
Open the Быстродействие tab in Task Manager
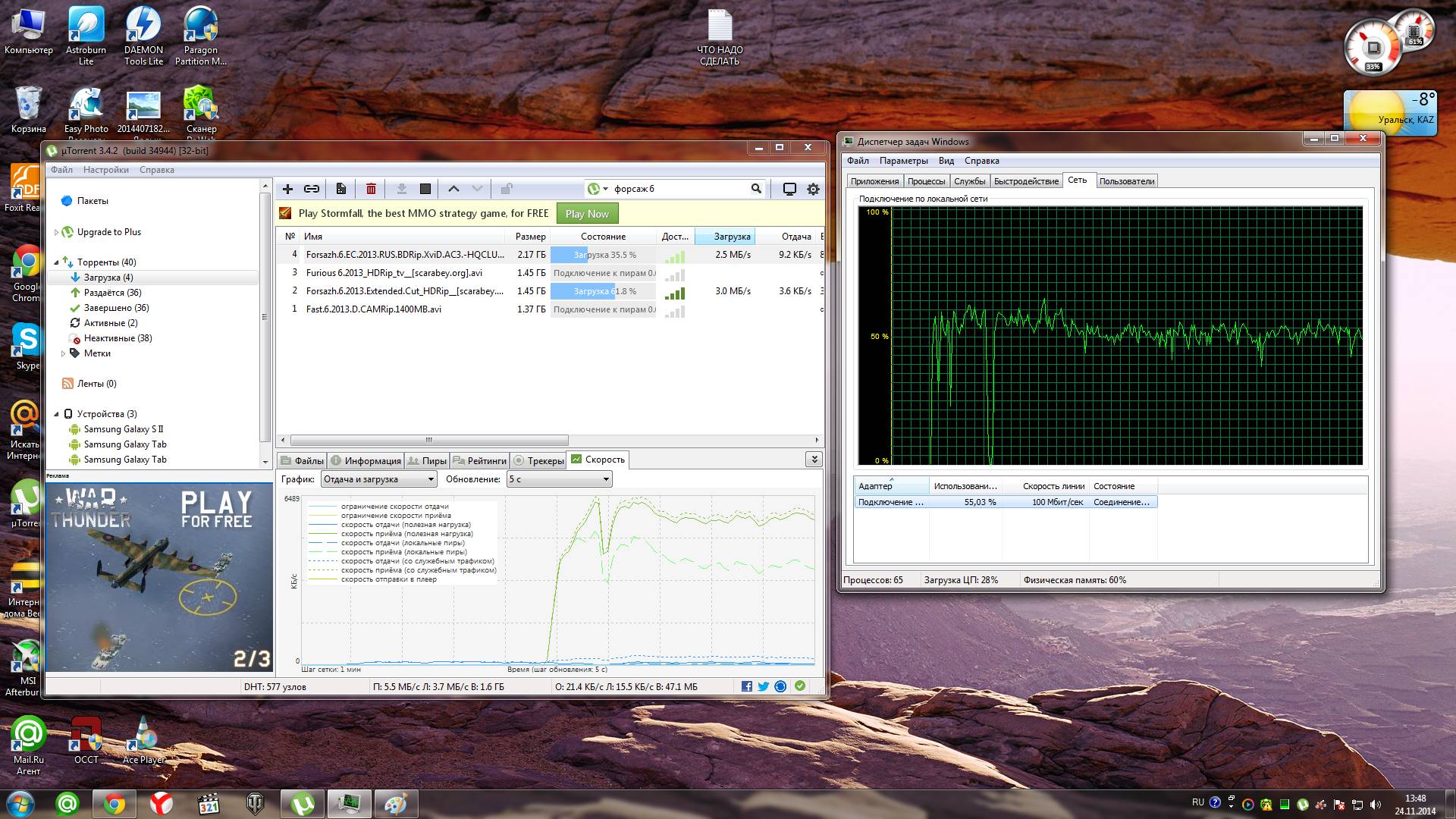(1026, 181)
